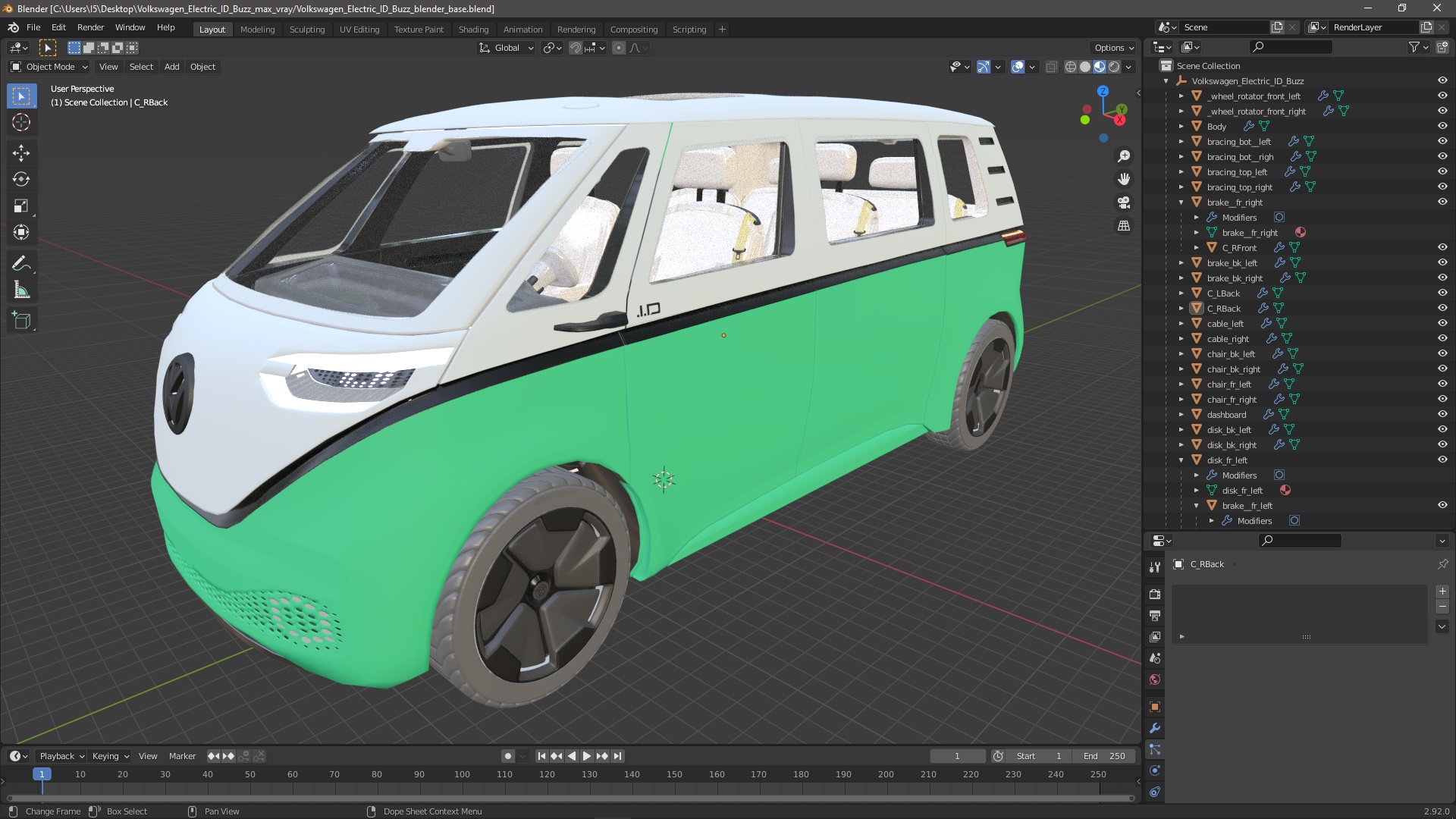
Task: Open Render properties tab
Action: click(x=1155, y=594)
